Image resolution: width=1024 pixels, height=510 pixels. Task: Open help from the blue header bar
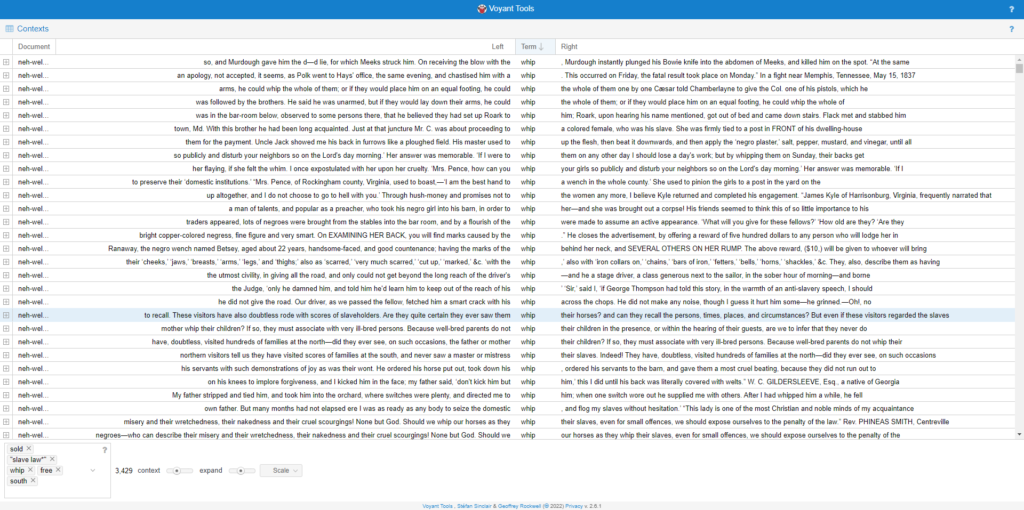click(1011, 9)
